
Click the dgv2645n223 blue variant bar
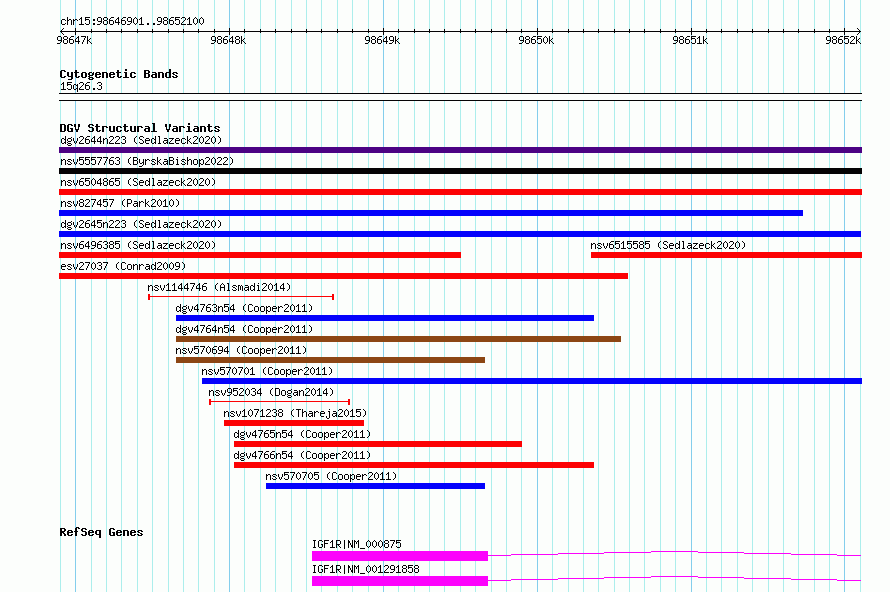(x=460, y=234)
